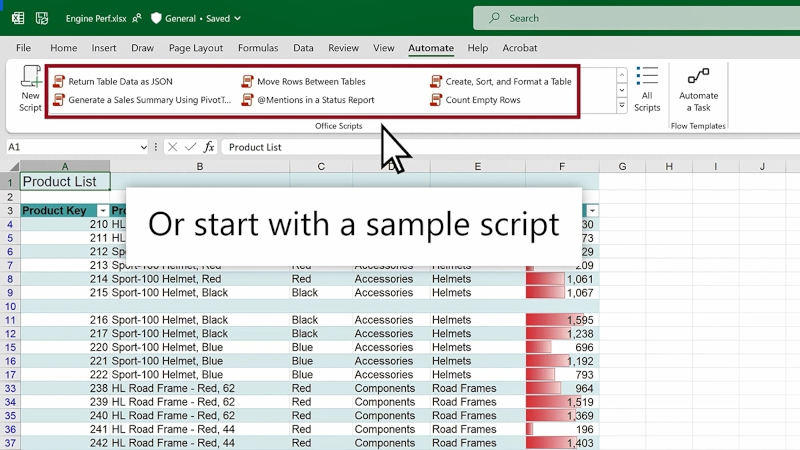Click the Components cell in row 35
This screenshot has height=450, width=800.
click(x=391, y=416)
